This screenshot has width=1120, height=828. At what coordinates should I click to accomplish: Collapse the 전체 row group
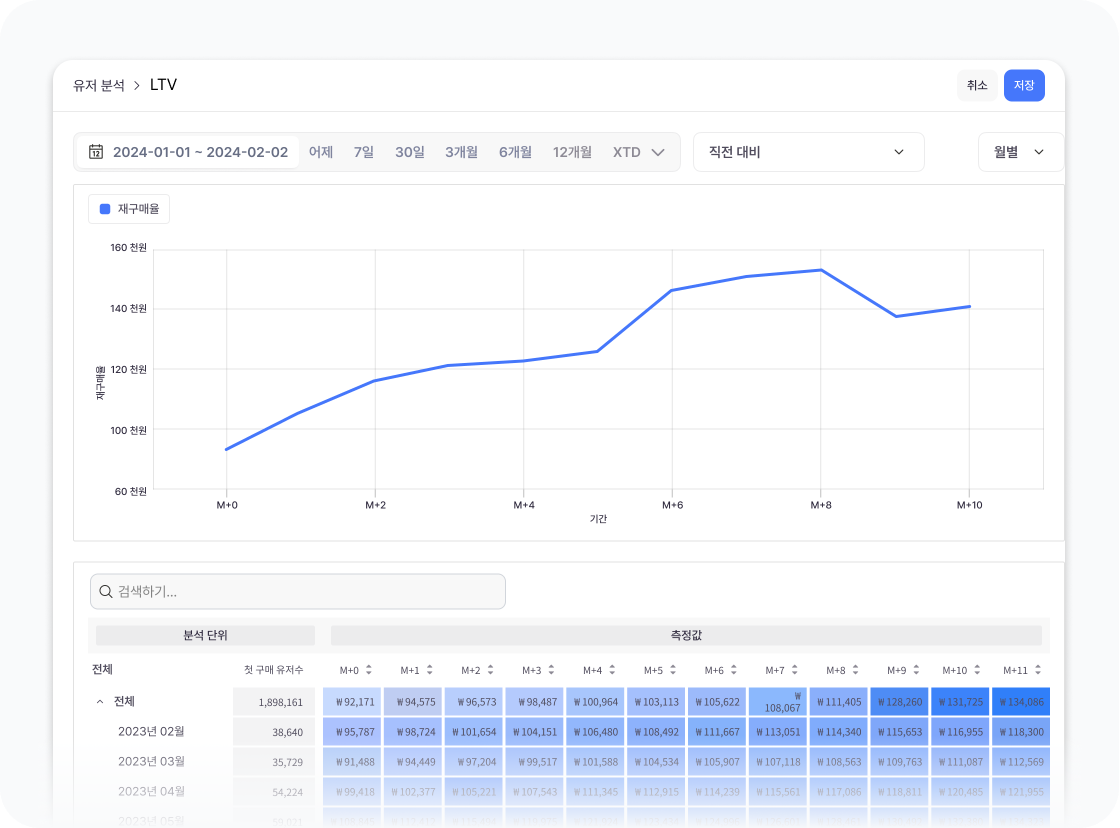[x=100, y=702]
